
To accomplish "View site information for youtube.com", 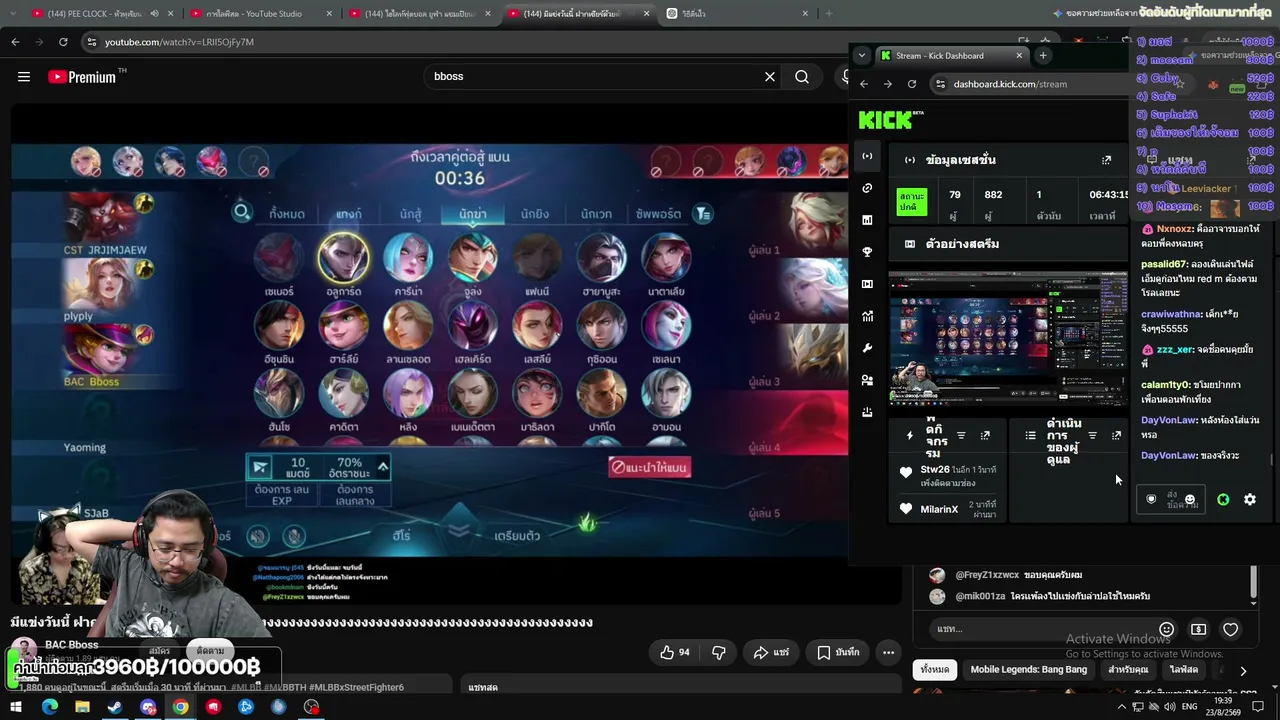I will pyautogui.click(x=92, y=42).
